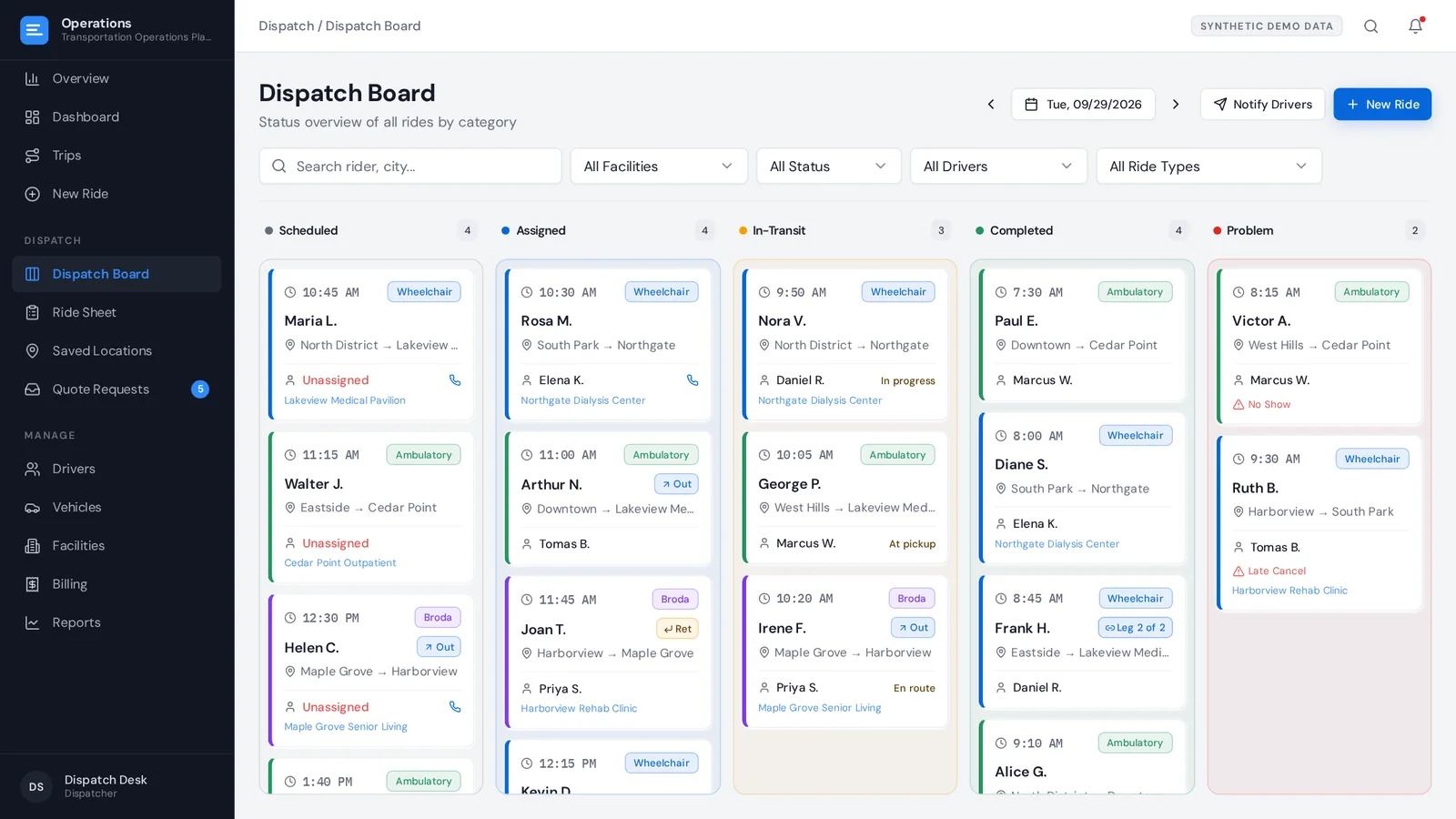The width and height of the screenshot is (1456, 819).
Task: Click In progress status on Nora V.
Action: (907, 381)
